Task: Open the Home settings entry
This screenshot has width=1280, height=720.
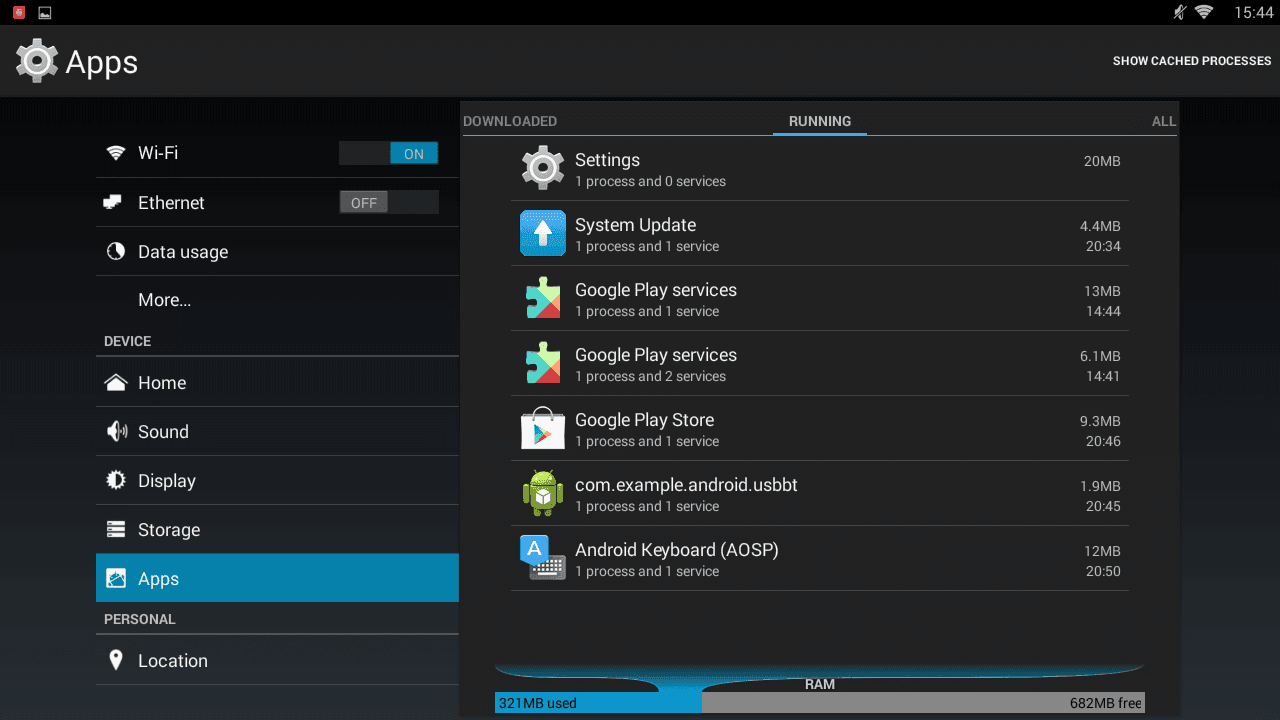Action: (277, 383)
